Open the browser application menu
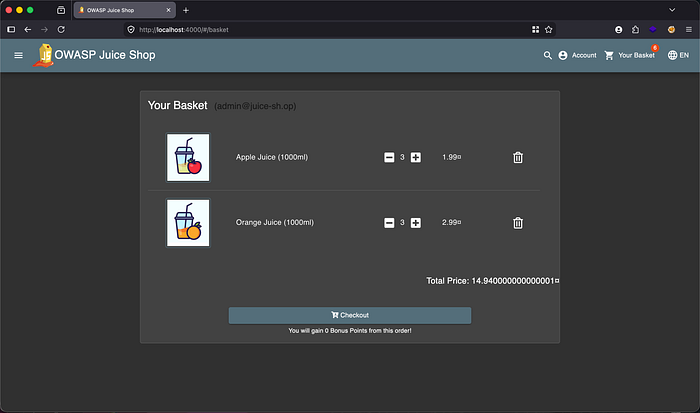This screenshot has height=413, width=700. pos(689,29)
